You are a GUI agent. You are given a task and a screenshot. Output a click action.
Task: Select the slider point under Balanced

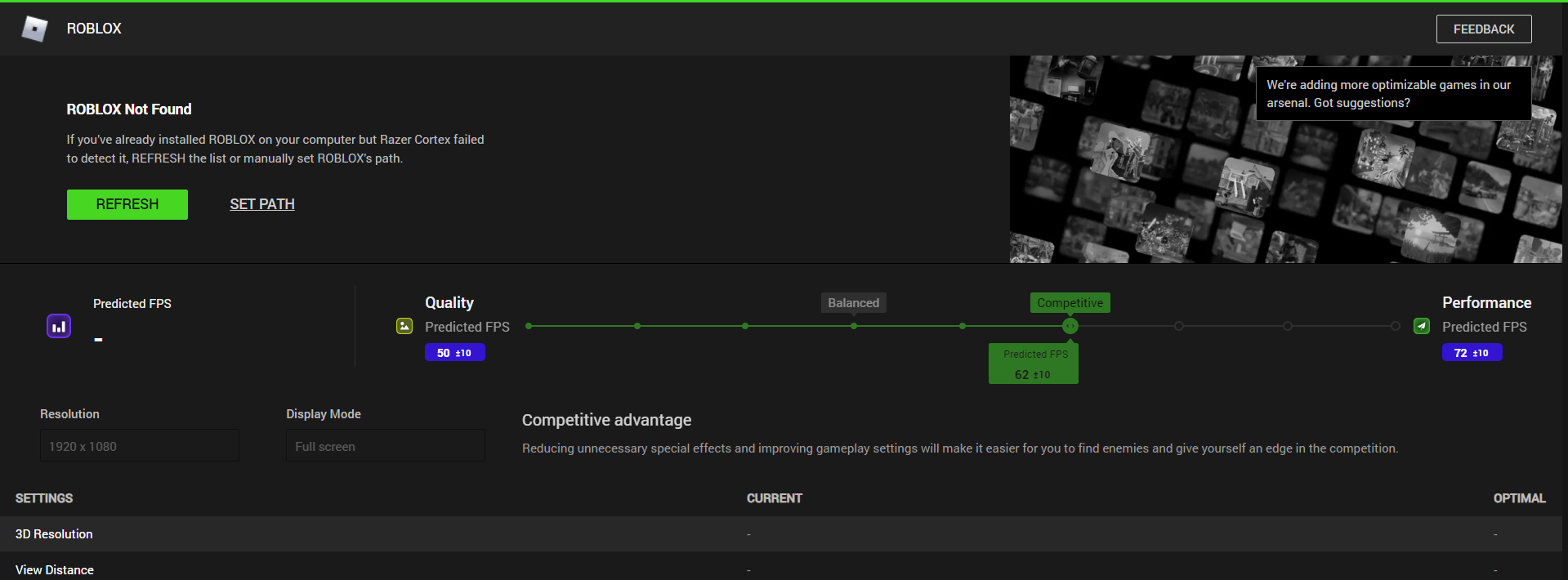[853, 326]
